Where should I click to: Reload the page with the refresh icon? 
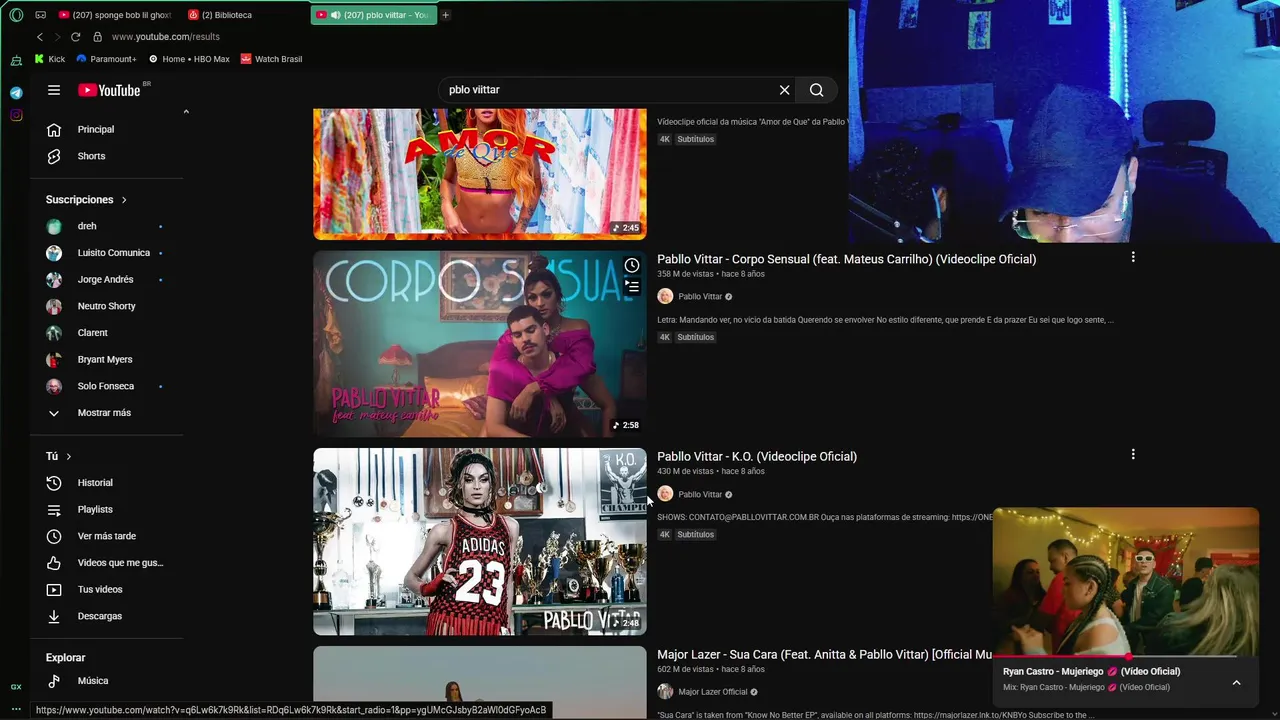pyautogui.click(x=75, y=37)
